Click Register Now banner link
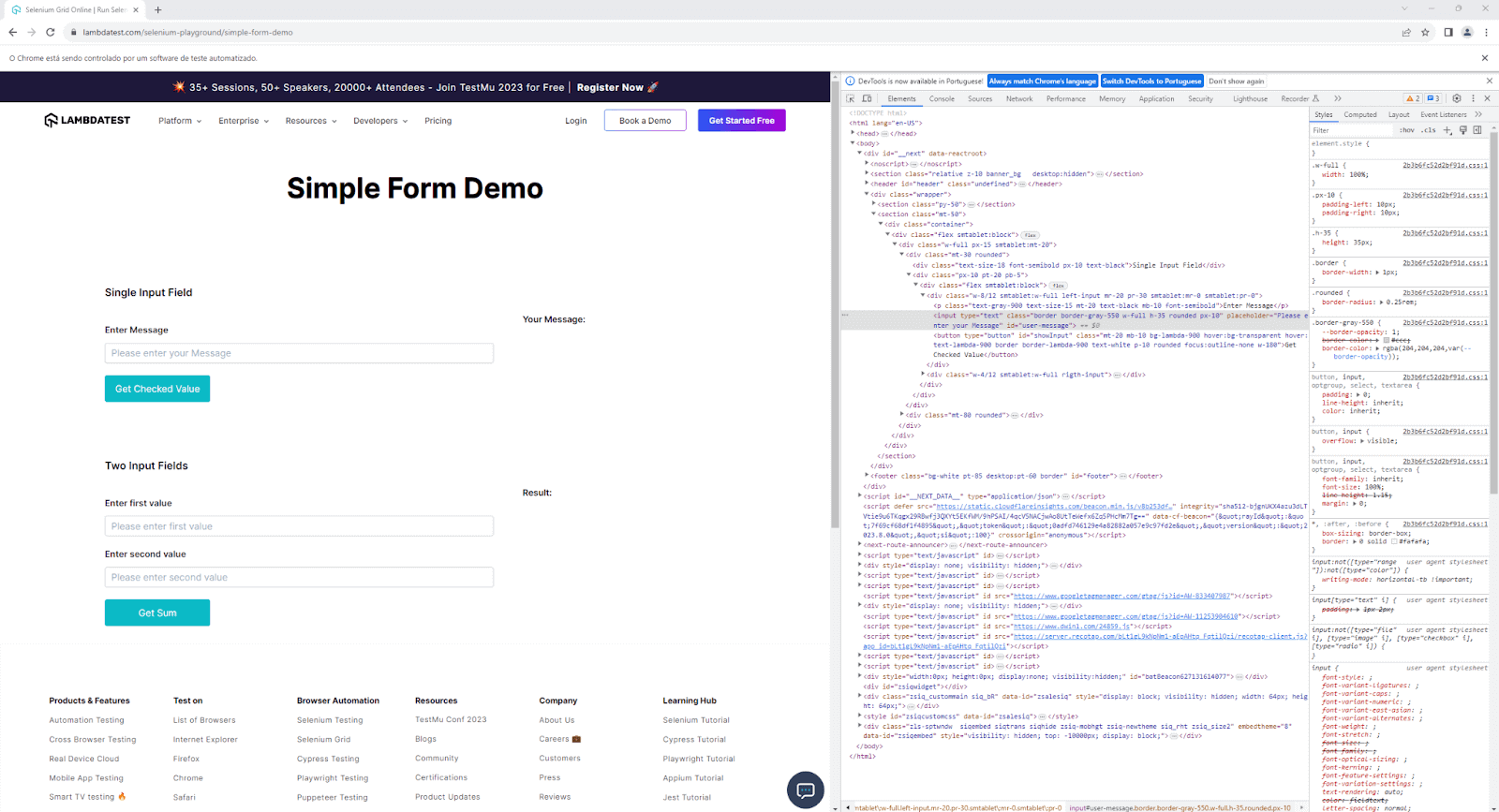The height and width of the screenshot is (812, 1499). (x=610, y=87)
